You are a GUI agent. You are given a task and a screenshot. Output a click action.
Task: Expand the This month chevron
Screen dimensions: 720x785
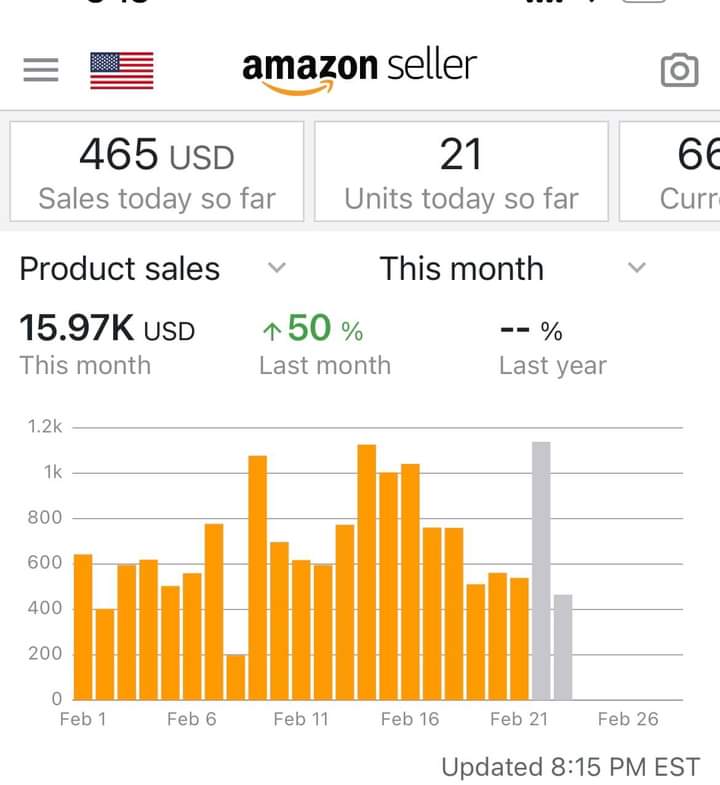coord(637,267)
